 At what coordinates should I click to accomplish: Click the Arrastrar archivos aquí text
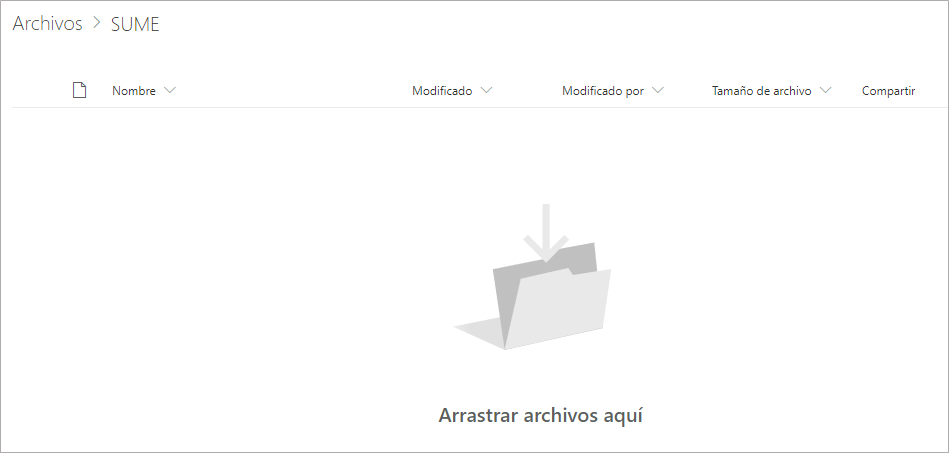pyautogui.click(x=540, y=416)
